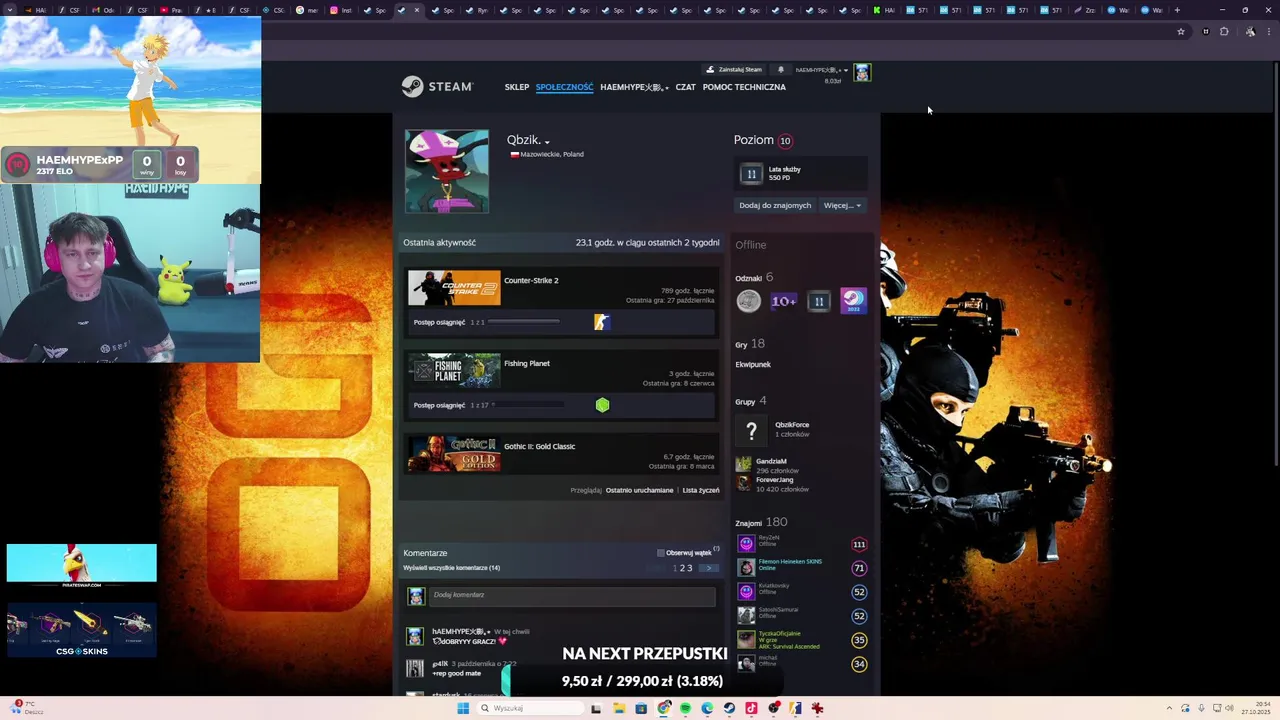
Task: Open Chrome from the taskbar
Action: click(663, 708)
